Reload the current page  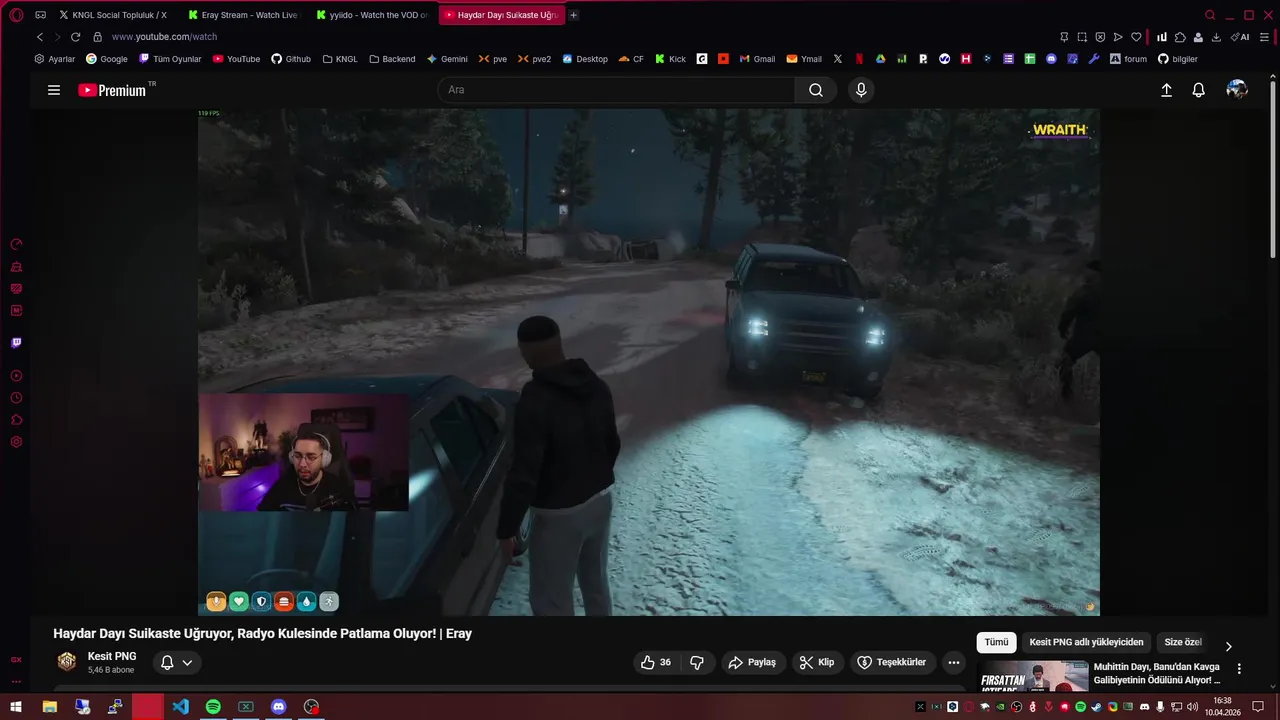[x=75, y=37]
